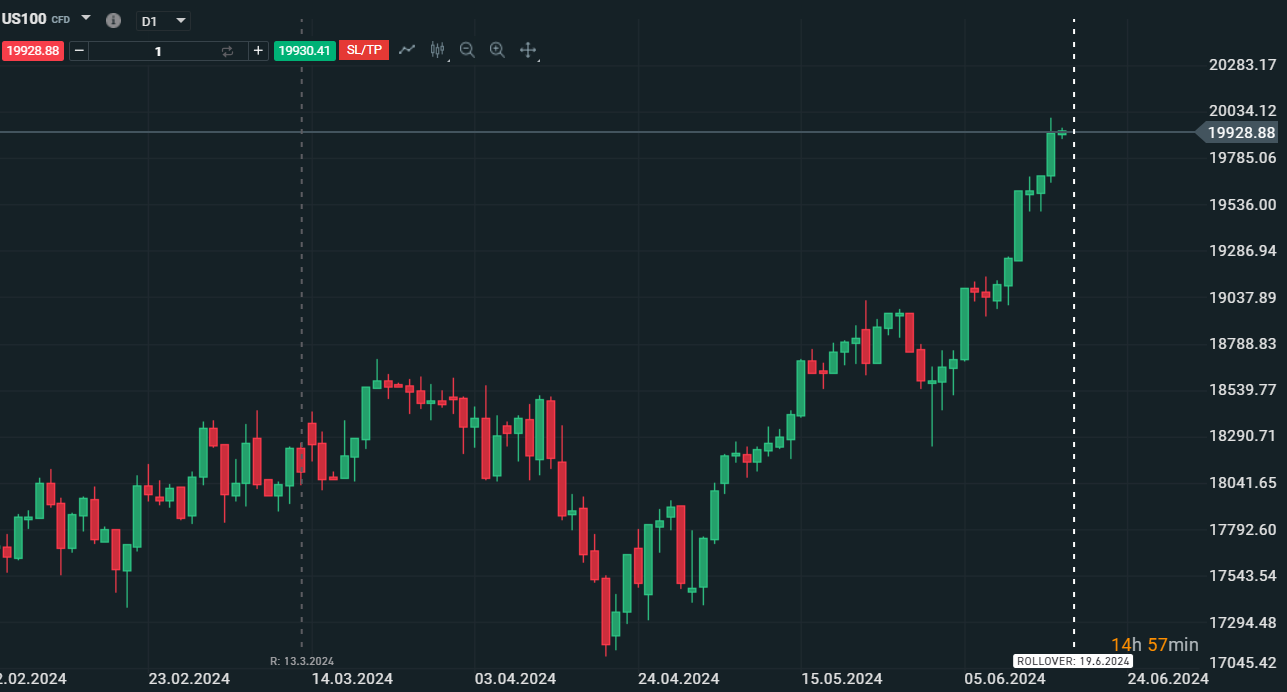This screenshot has height=692, width=1287.
Task: Click the volume swap arrows icon
Action: coord(228,51)
